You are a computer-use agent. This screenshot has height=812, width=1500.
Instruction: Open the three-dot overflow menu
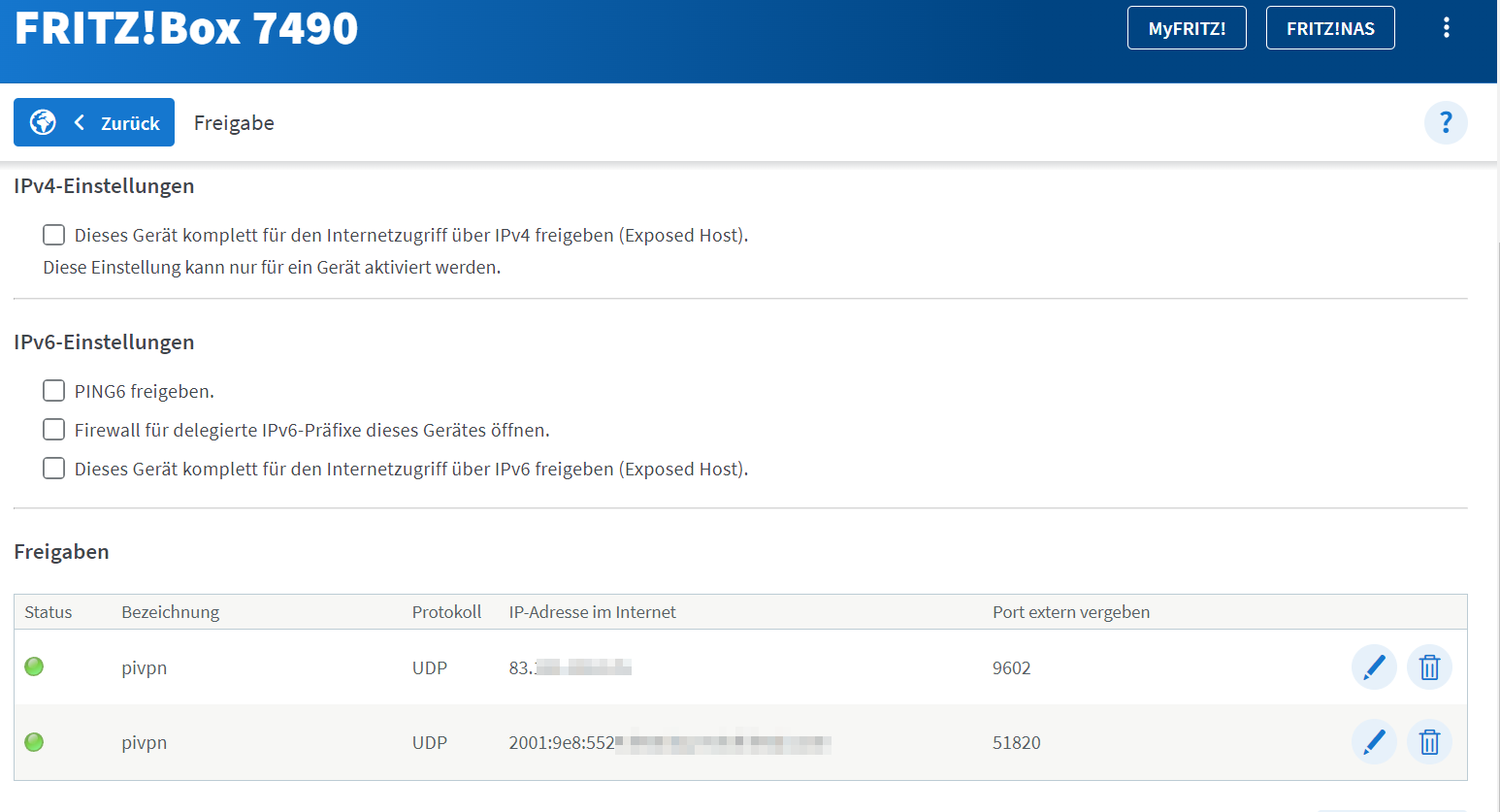pyautogui.click(x=1446, y=27)
